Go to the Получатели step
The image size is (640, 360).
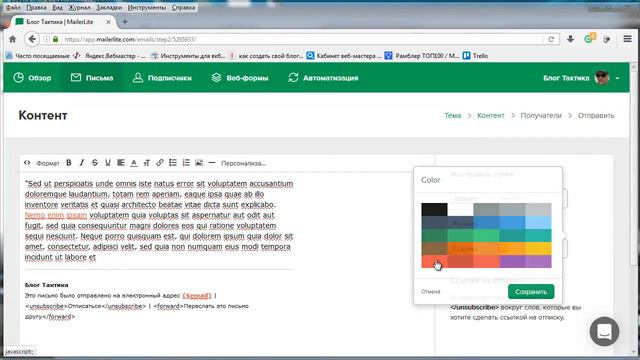(541, 116)
